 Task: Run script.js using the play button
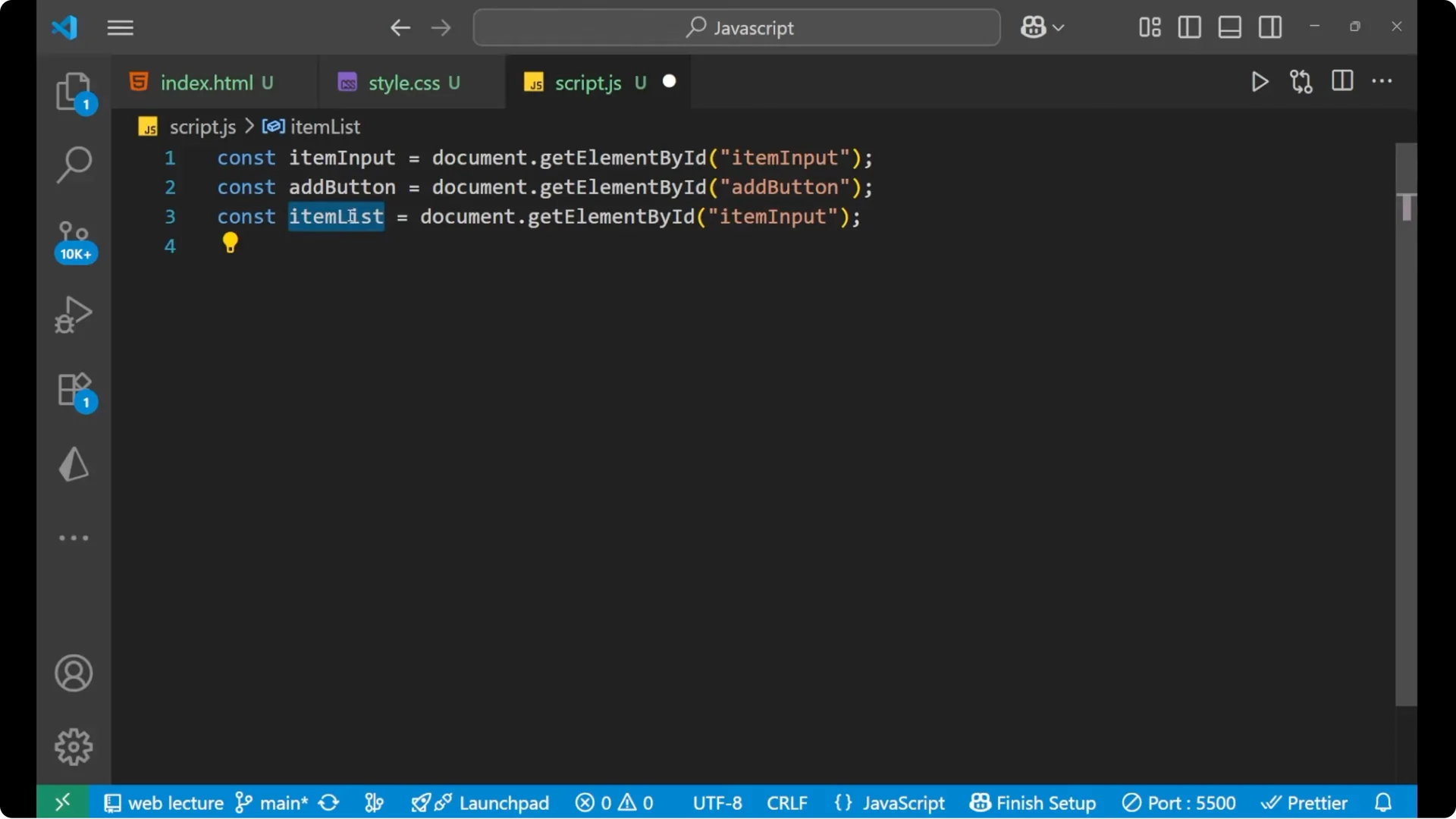(1260, 82)
